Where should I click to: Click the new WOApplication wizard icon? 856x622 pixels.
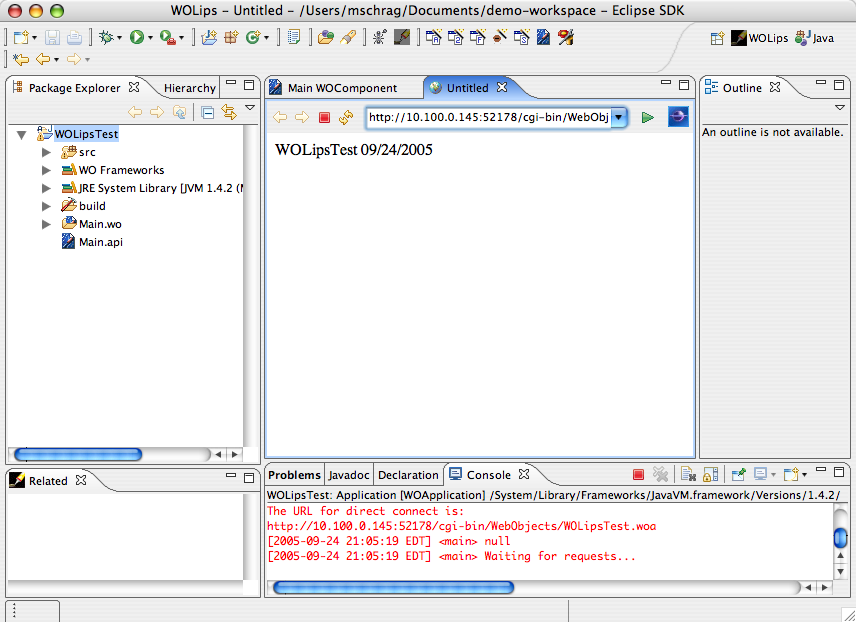433,38
